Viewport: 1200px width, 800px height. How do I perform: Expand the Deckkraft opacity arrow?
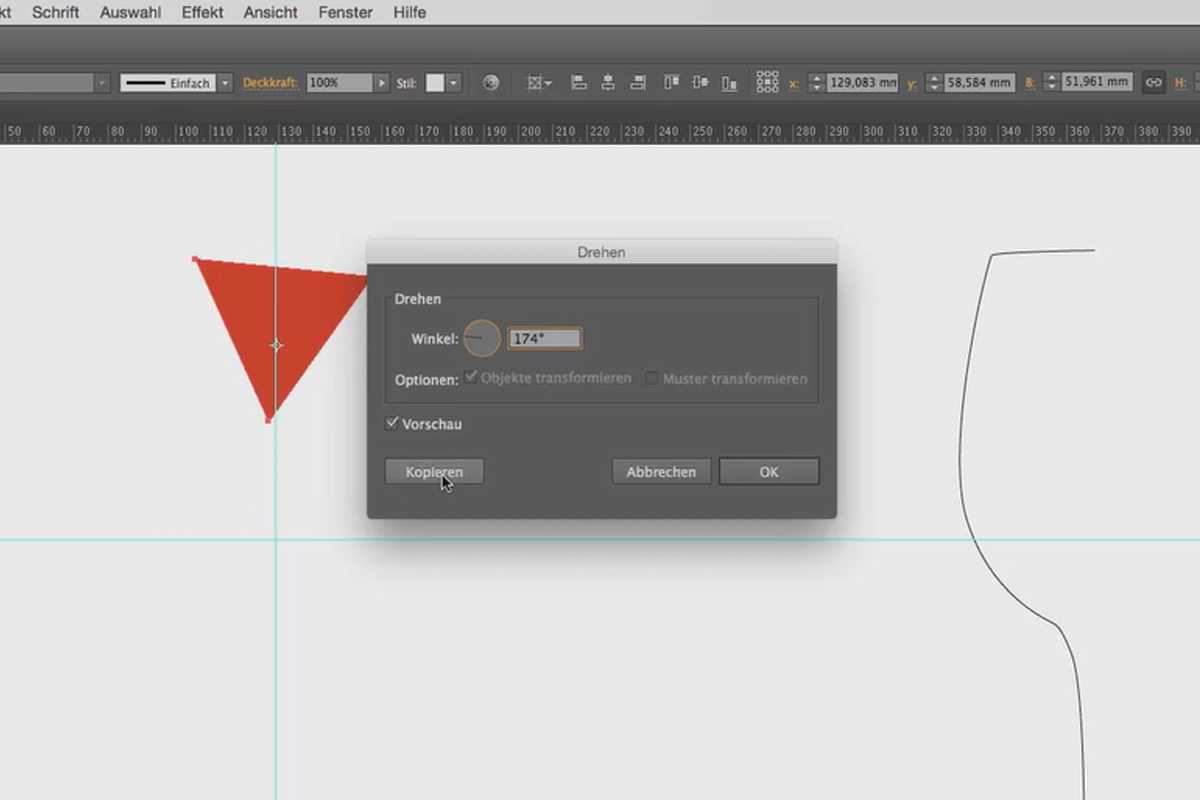tap(381, 83)
